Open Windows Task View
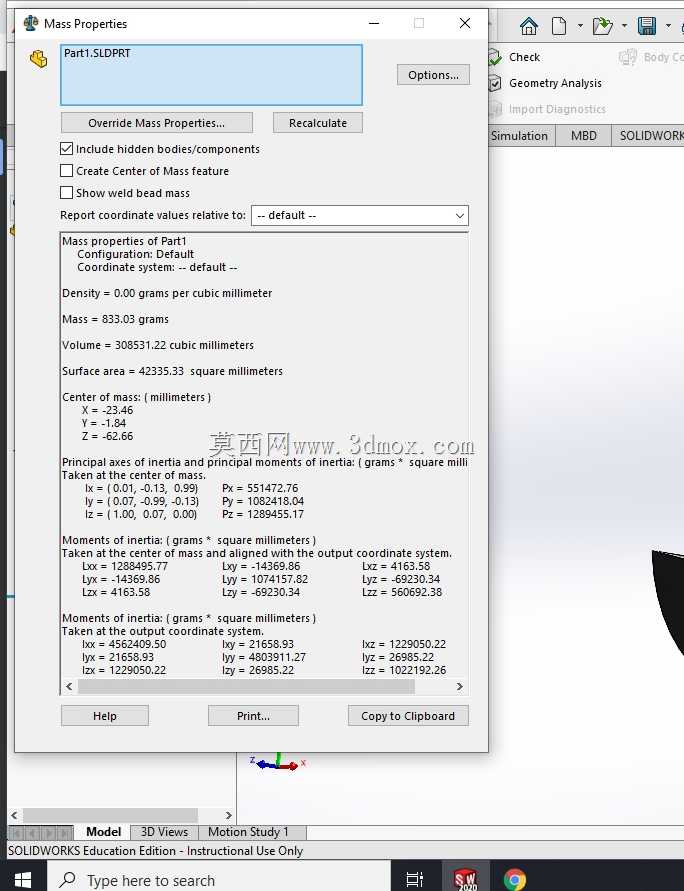 point(415,880)
